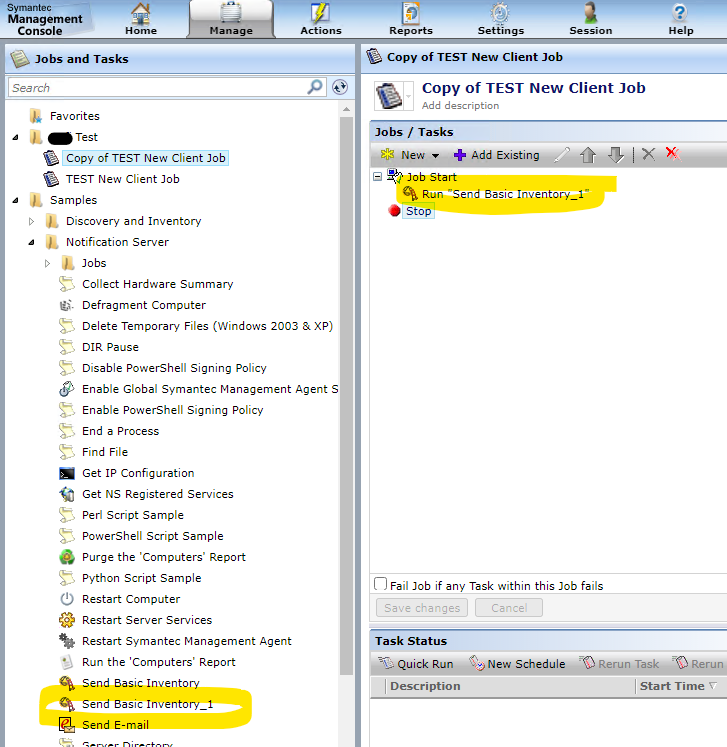Viewport: 727px width, 747px height.
Task: Expand Discovery and Inventory folder
Action: pos(31,221)
